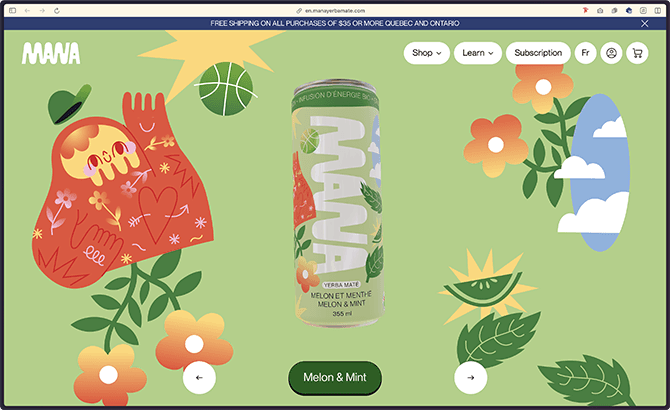The width and height of the screenshot is (670, 410).
Task: Click the Melon & Mint button
Action: pyautogui.click(x=335, y=378)
